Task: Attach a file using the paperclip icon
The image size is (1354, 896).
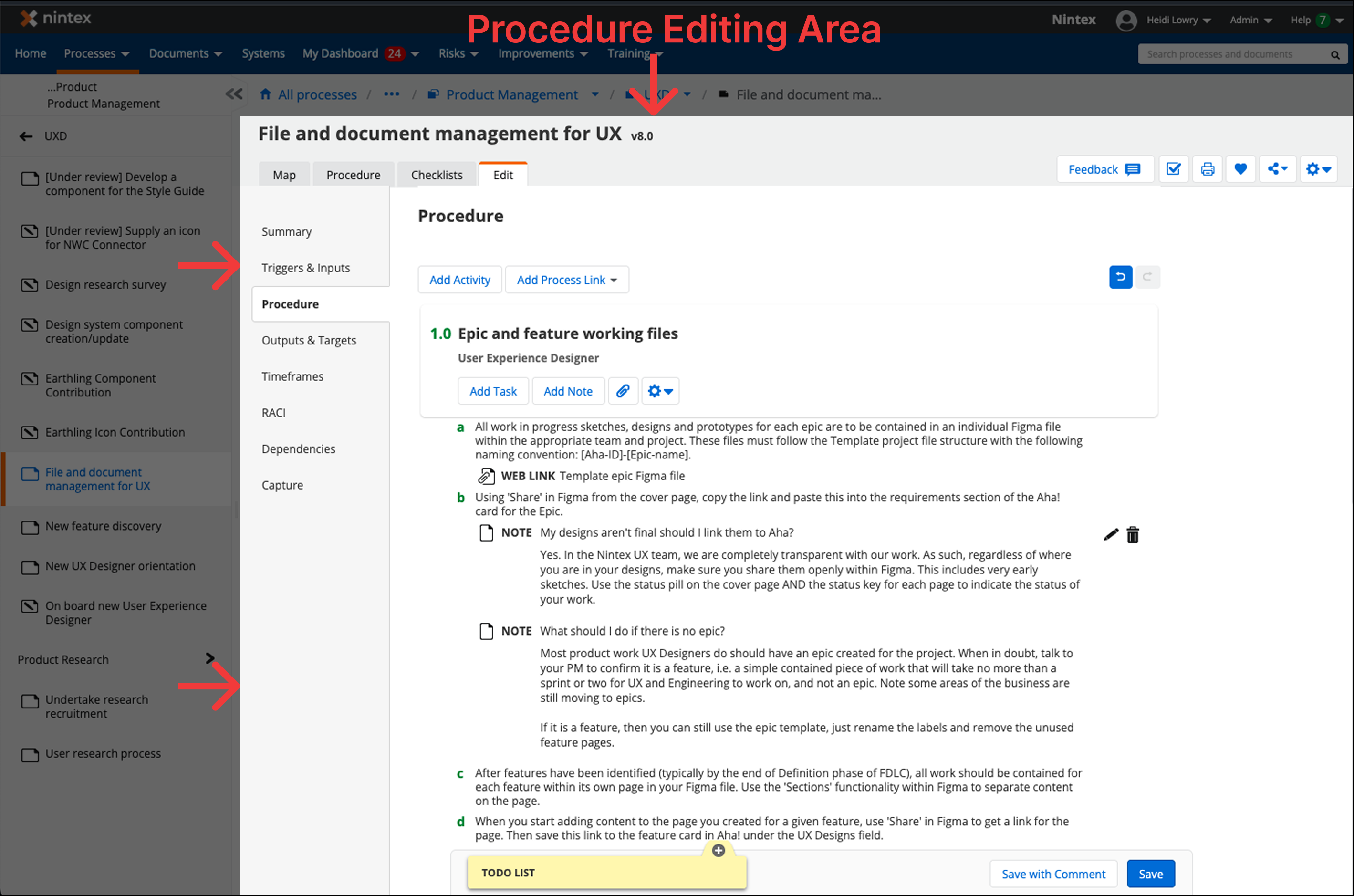Action: pyautogui.click(x=623, y=391)
